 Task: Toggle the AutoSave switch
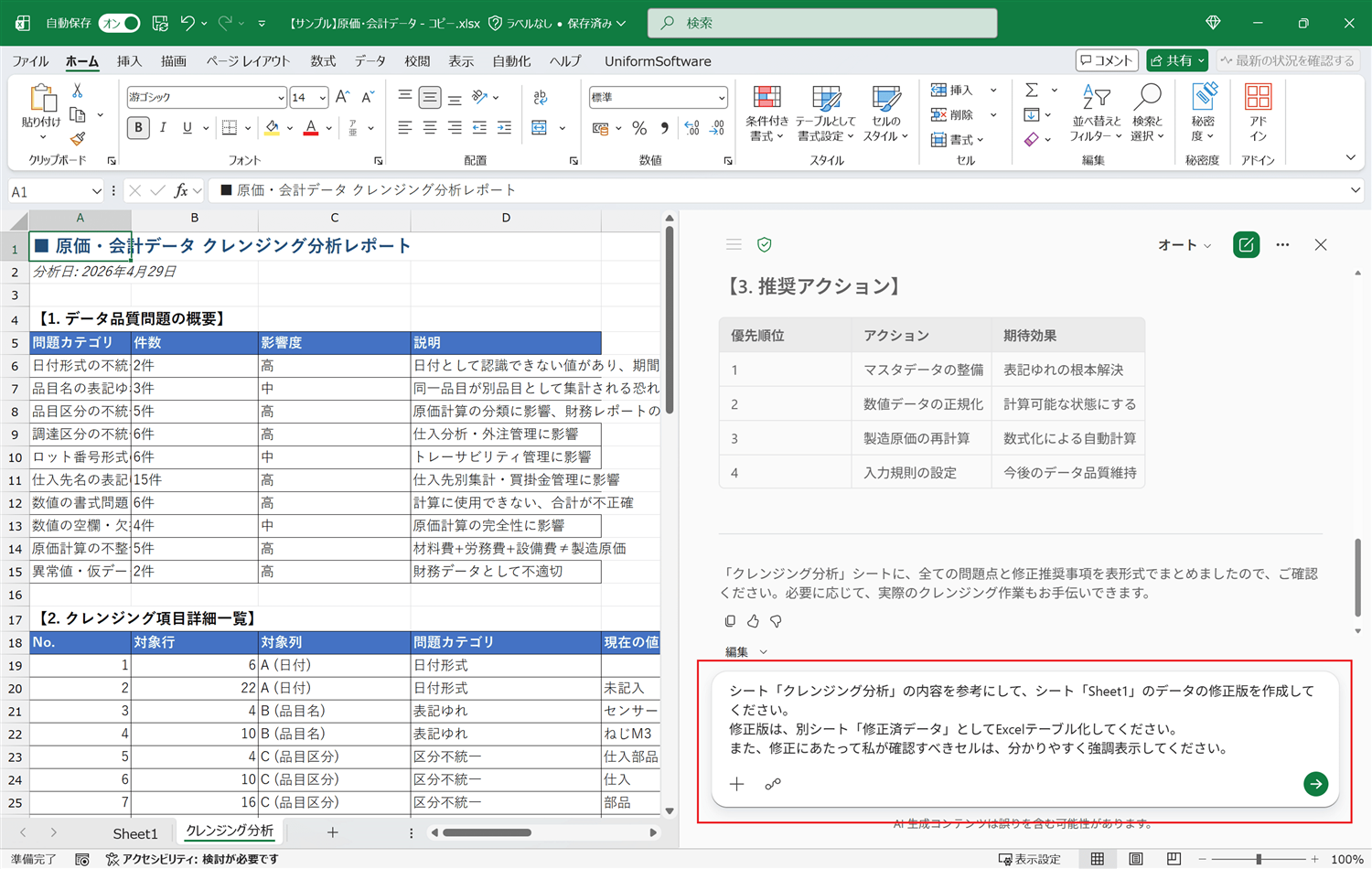coord(120,23)
